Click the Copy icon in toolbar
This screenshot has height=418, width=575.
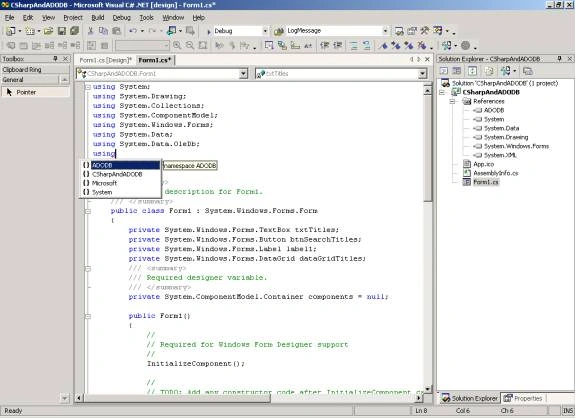pos(104,31)
